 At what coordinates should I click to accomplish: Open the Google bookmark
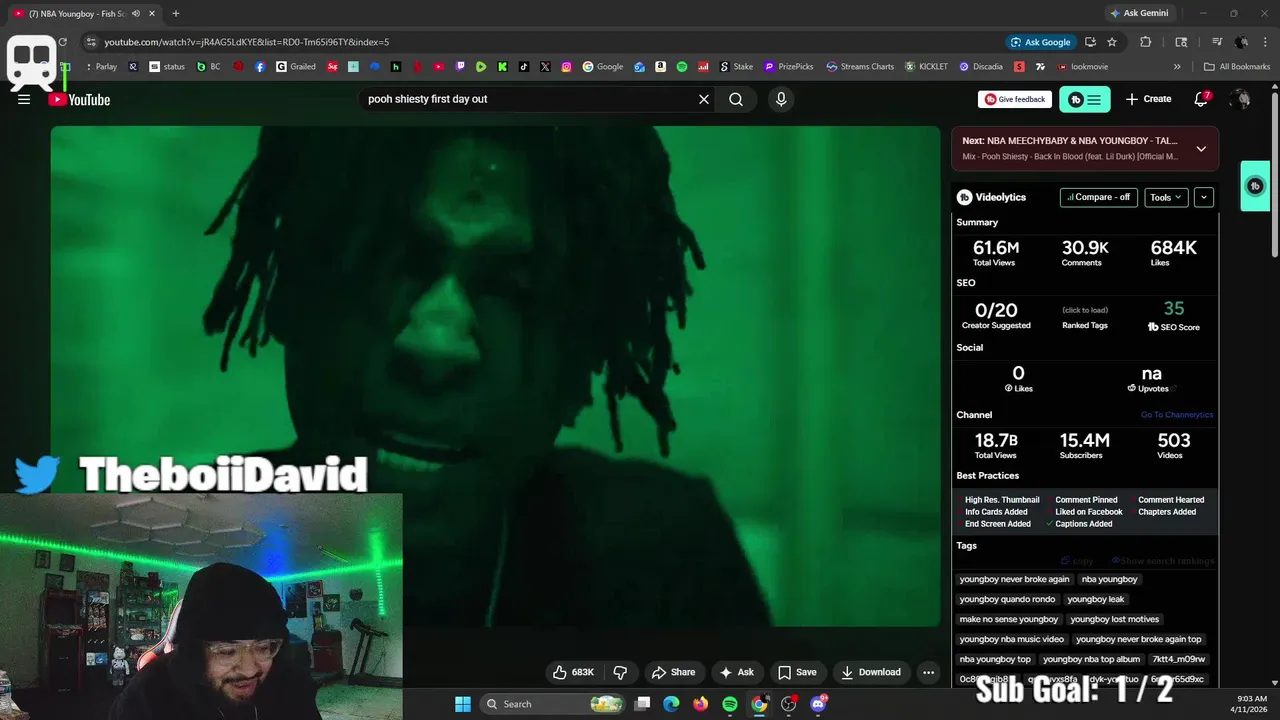click(x=603, y=67)
